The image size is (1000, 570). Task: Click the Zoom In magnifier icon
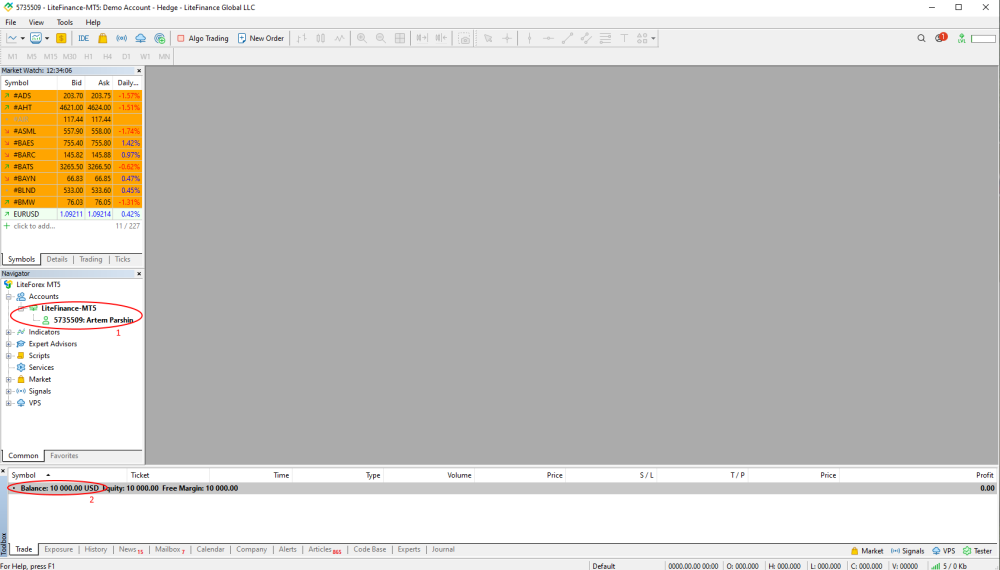[362, 38]
